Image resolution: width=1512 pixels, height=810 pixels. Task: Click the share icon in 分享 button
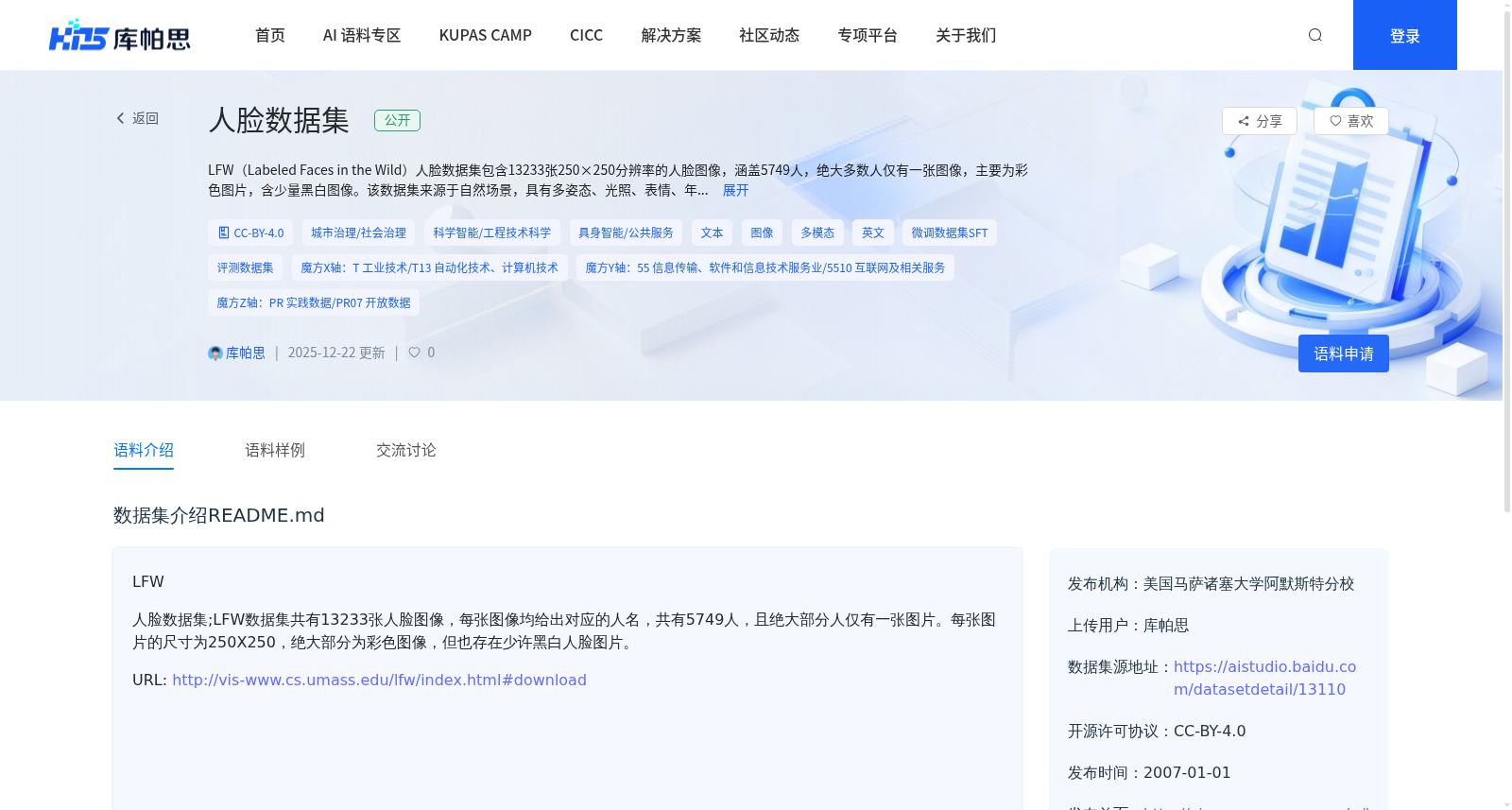pyautogui.click(x=1244, y=121)
